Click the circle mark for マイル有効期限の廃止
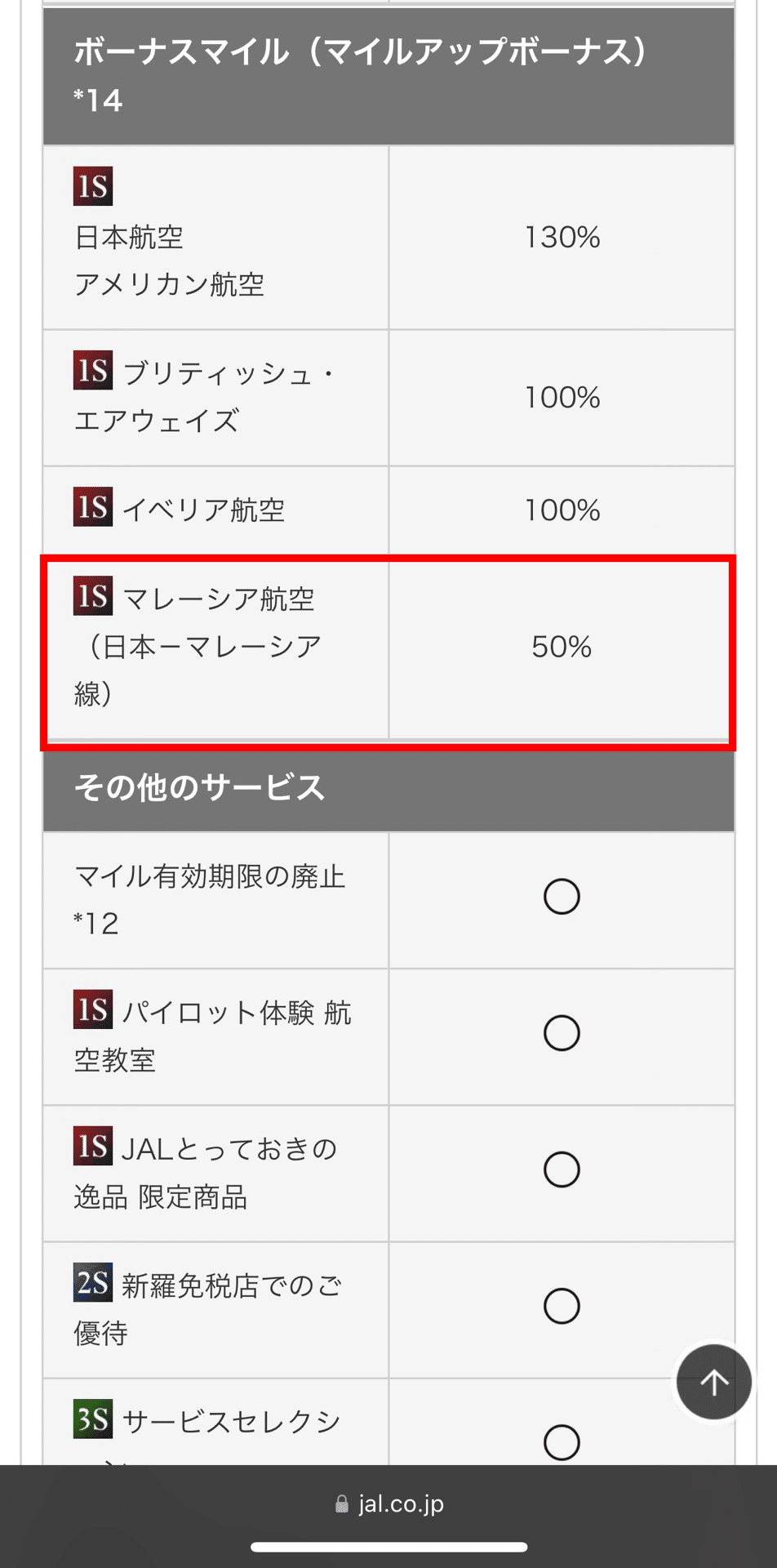The width and height of the screenshot is (777, 1568). (x=562, y=897)
